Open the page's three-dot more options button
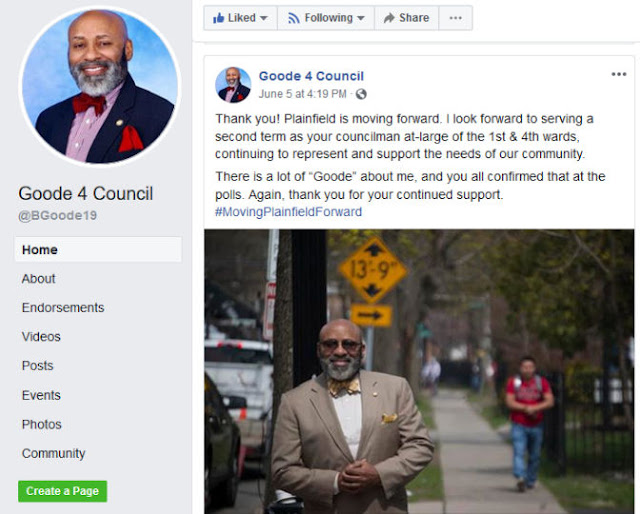The width and height of the screenshot is (640, 514). pyautogui.click(x=456, y=18)
